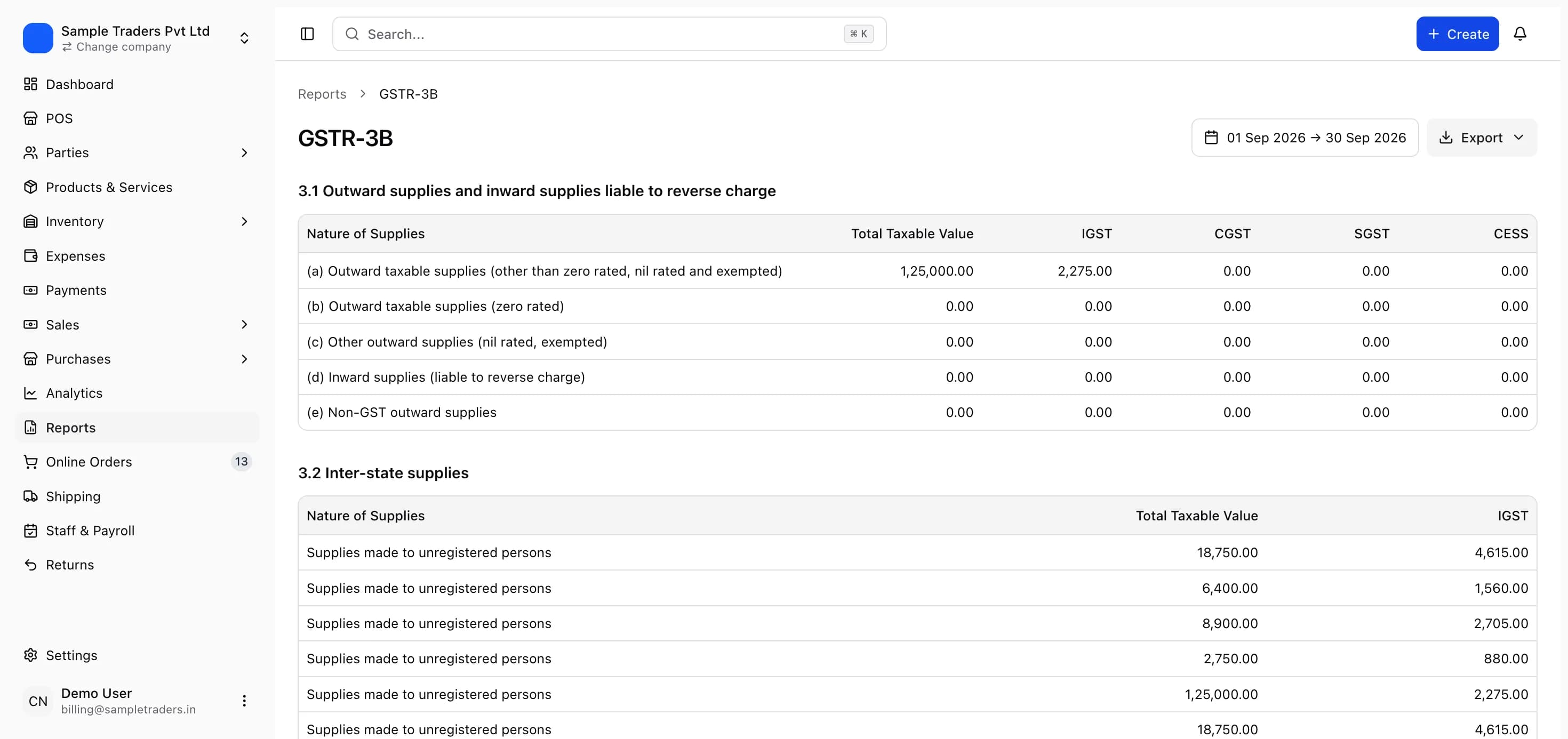The width and height of the screenshot is (1568, 739).
Task: Open the company switcher up-down arrows
Action: tap(244, 38)
